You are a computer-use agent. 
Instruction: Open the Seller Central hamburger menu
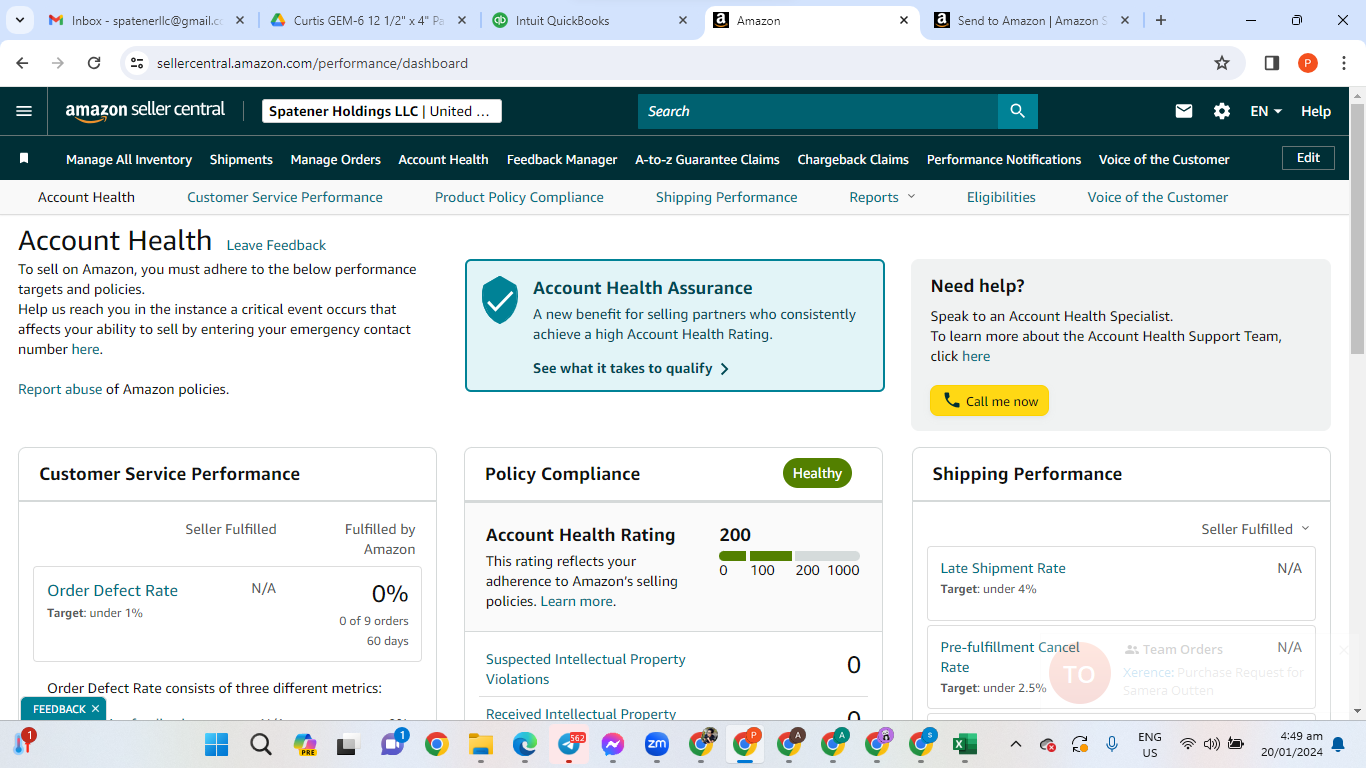[24, 111]
